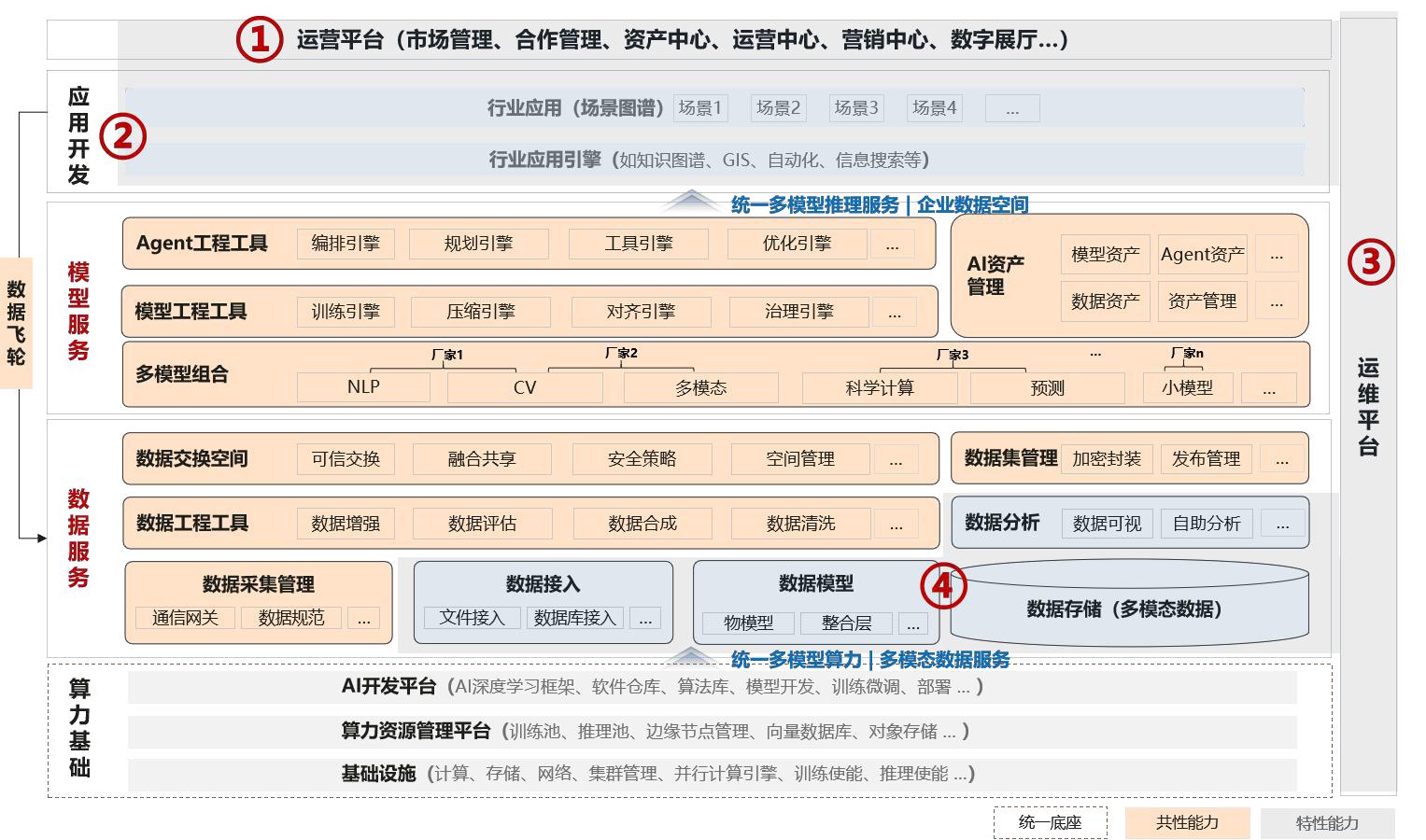Select the 数据飞轮 vertical label
This screenshot has width=1426, height=840.
pyautogui.click(x=17, y=323)
